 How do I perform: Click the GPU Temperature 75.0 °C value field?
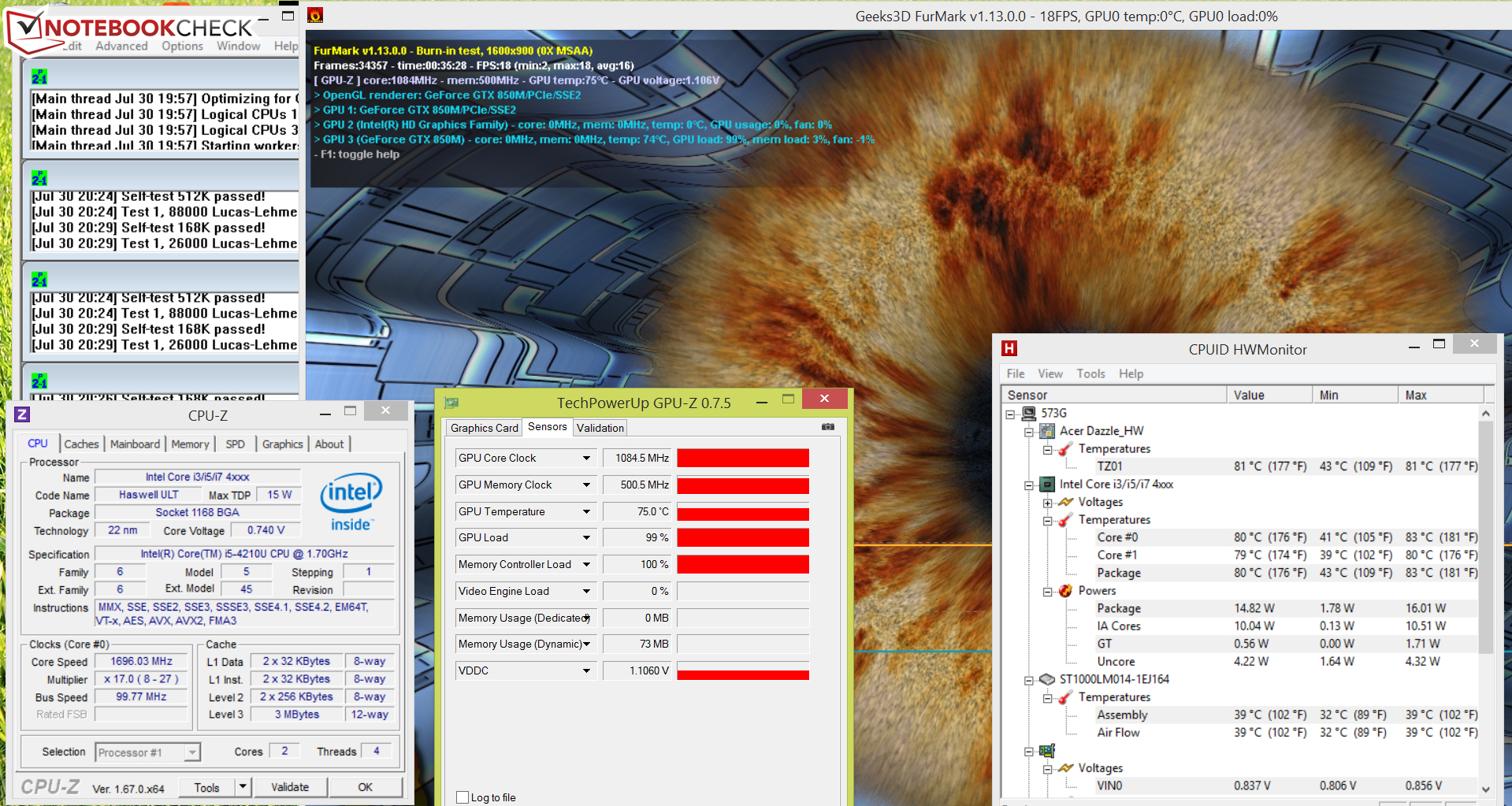(637, 512)
